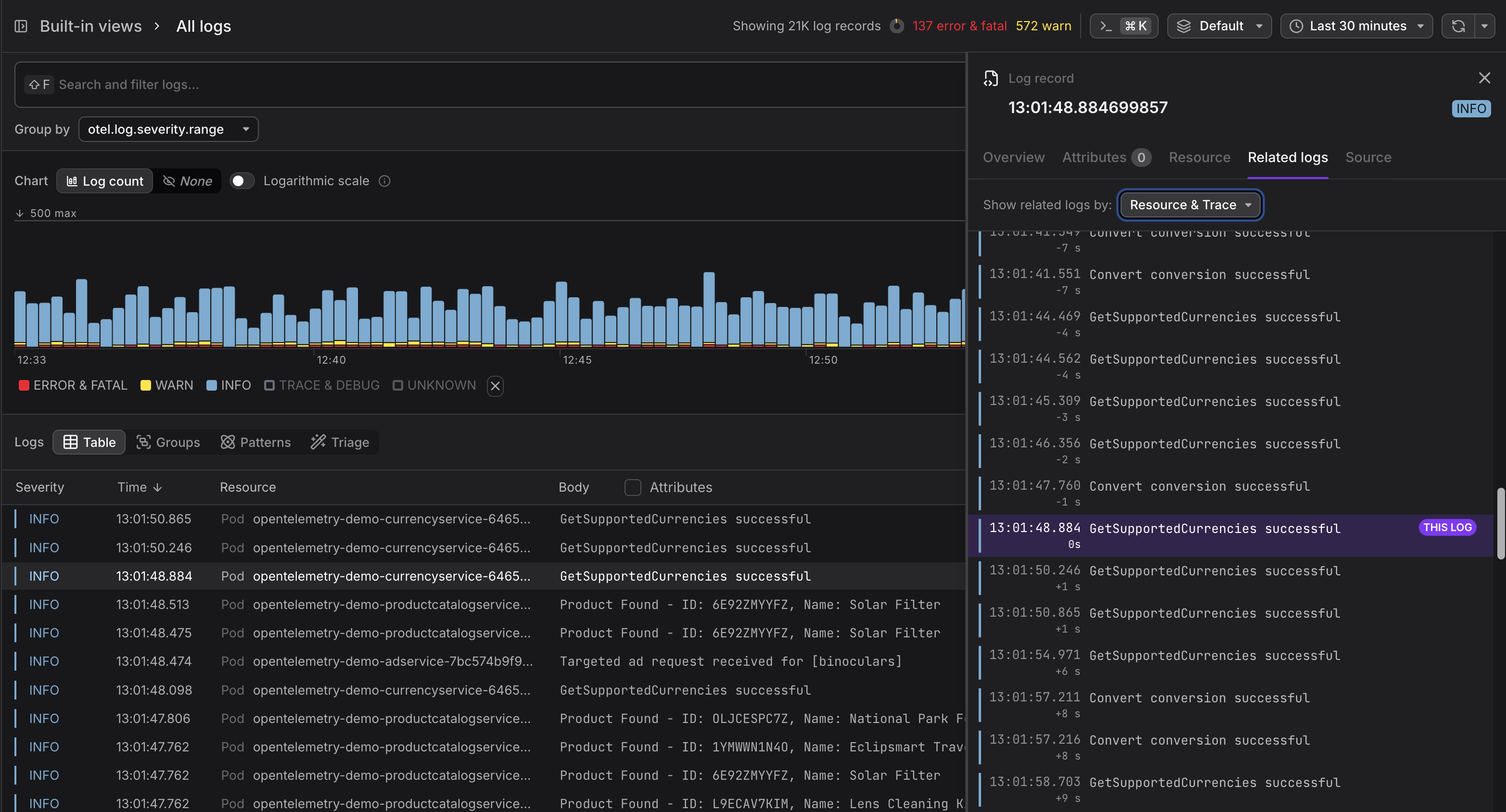Switch to the Resource tab

(1199, 157)
